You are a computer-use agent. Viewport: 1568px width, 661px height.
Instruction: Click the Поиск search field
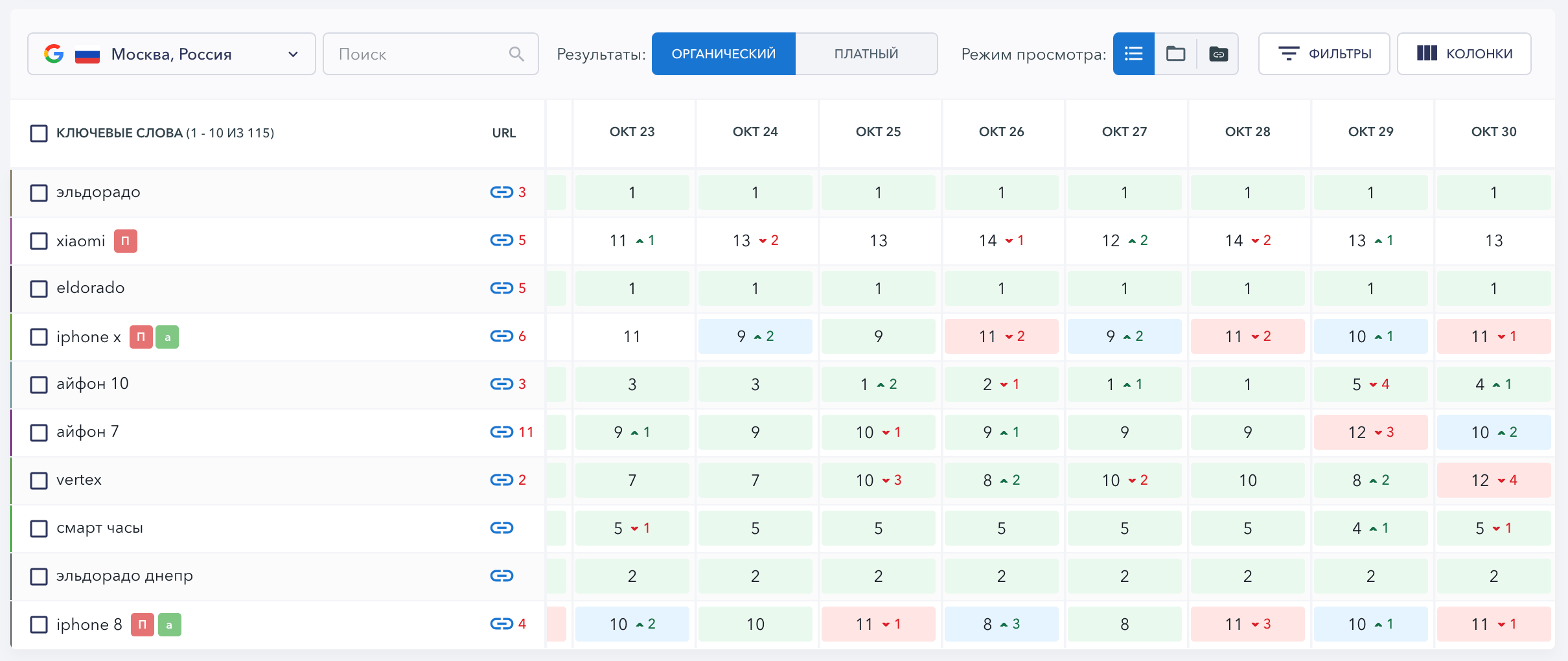tap(431, 54)
